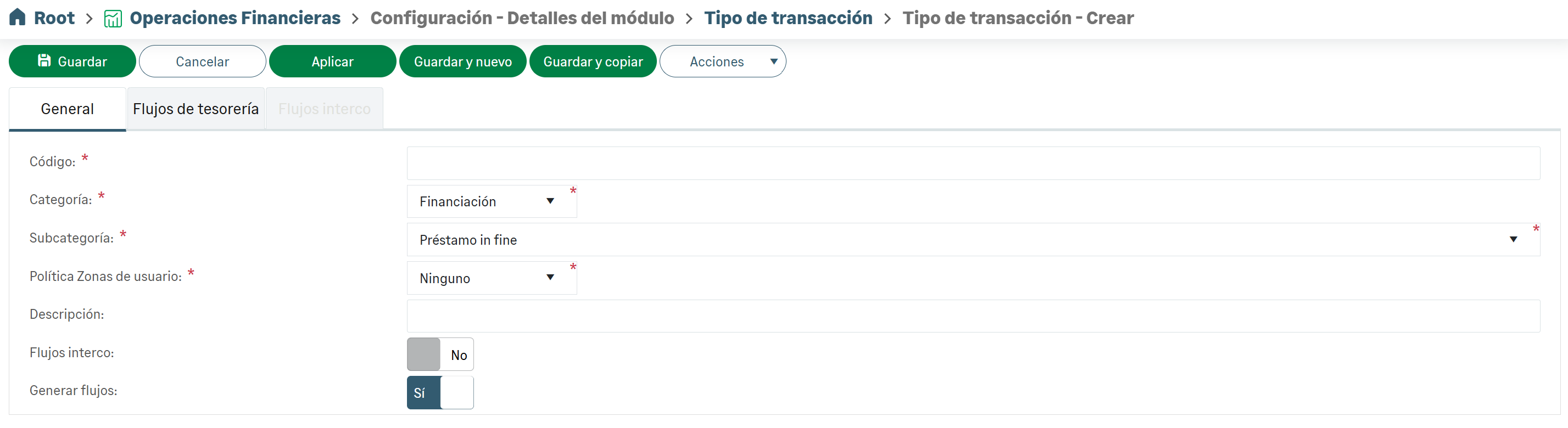The width and height of the screenshot is (1568, 428).
Task: Click Guardar y nuevo button
Action: click(x=462, y=61)
